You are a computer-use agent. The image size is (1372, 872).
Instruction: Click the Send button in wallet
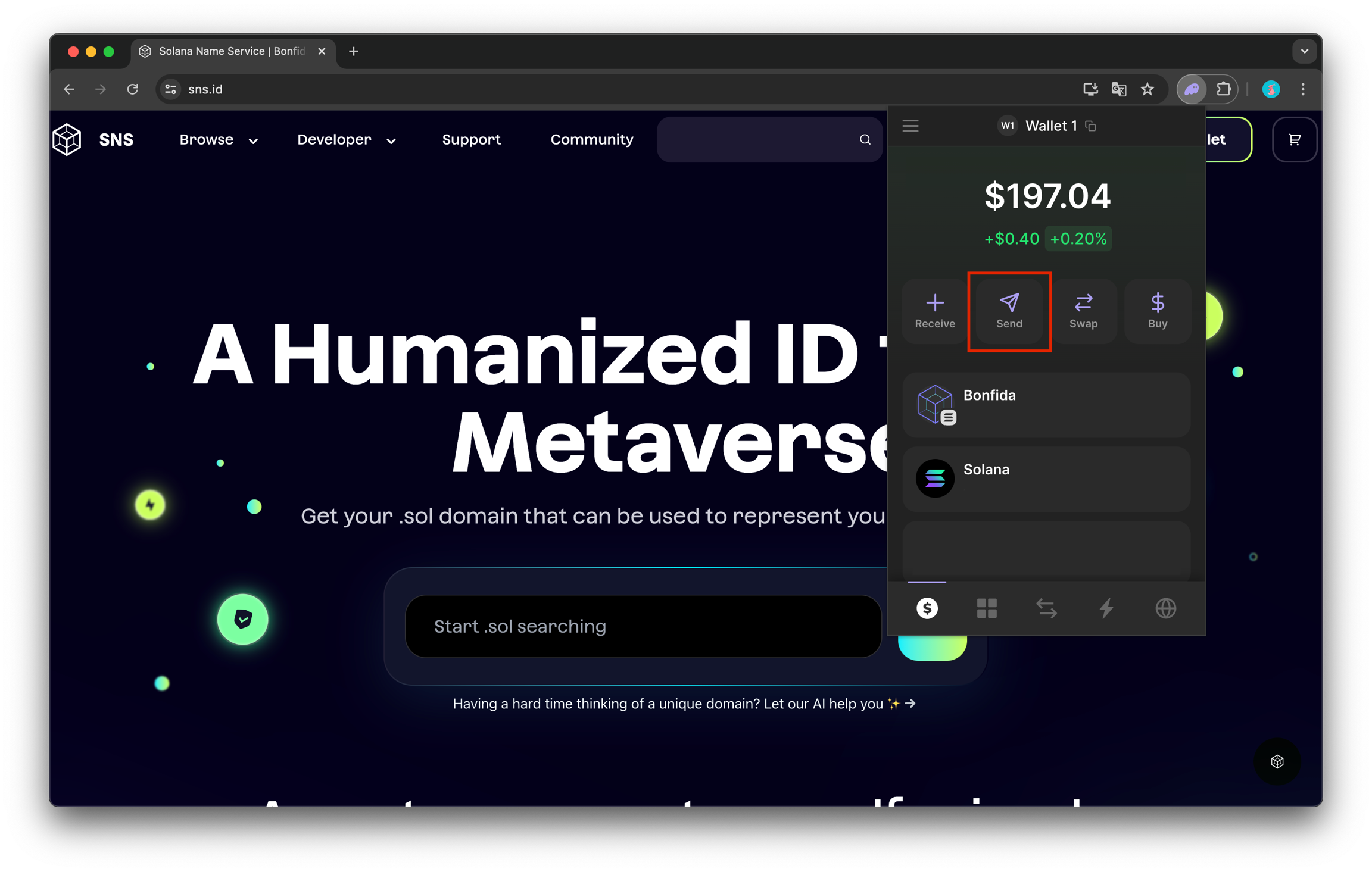click(x=1009, y=311)
